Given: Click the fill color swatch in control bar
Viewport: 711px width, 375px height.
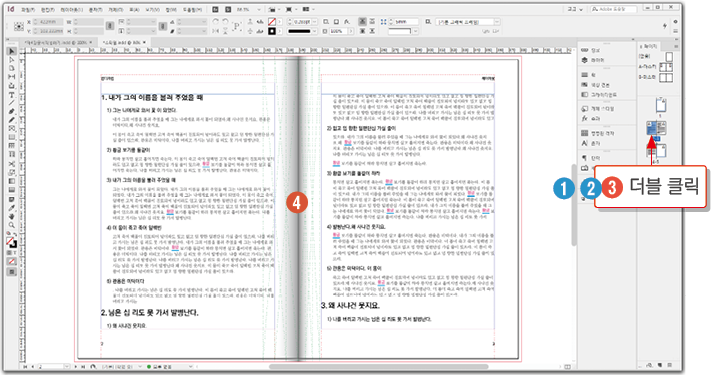Looking at the screenshot, I should click(272, 22).
